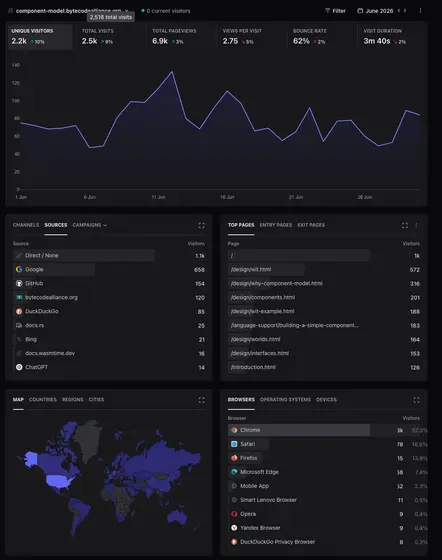Screen dimensions: 442x560
Task: Open /design/wit-example.html page row
Action: 324,311
